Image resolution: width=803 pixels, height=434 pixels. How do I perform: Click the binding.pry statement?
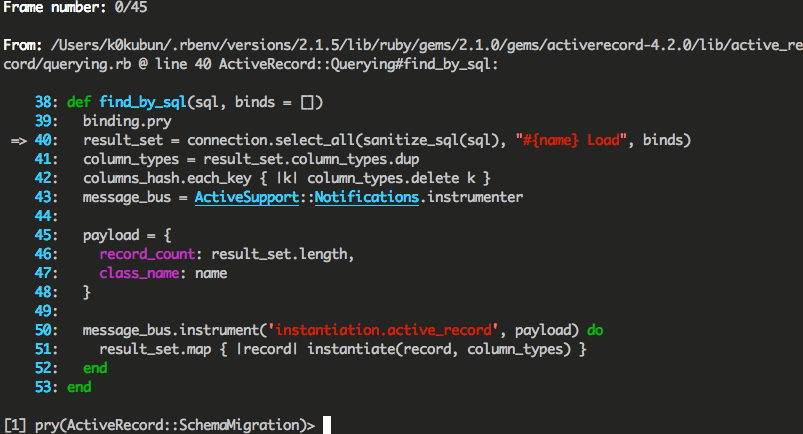tap(127, 121)
